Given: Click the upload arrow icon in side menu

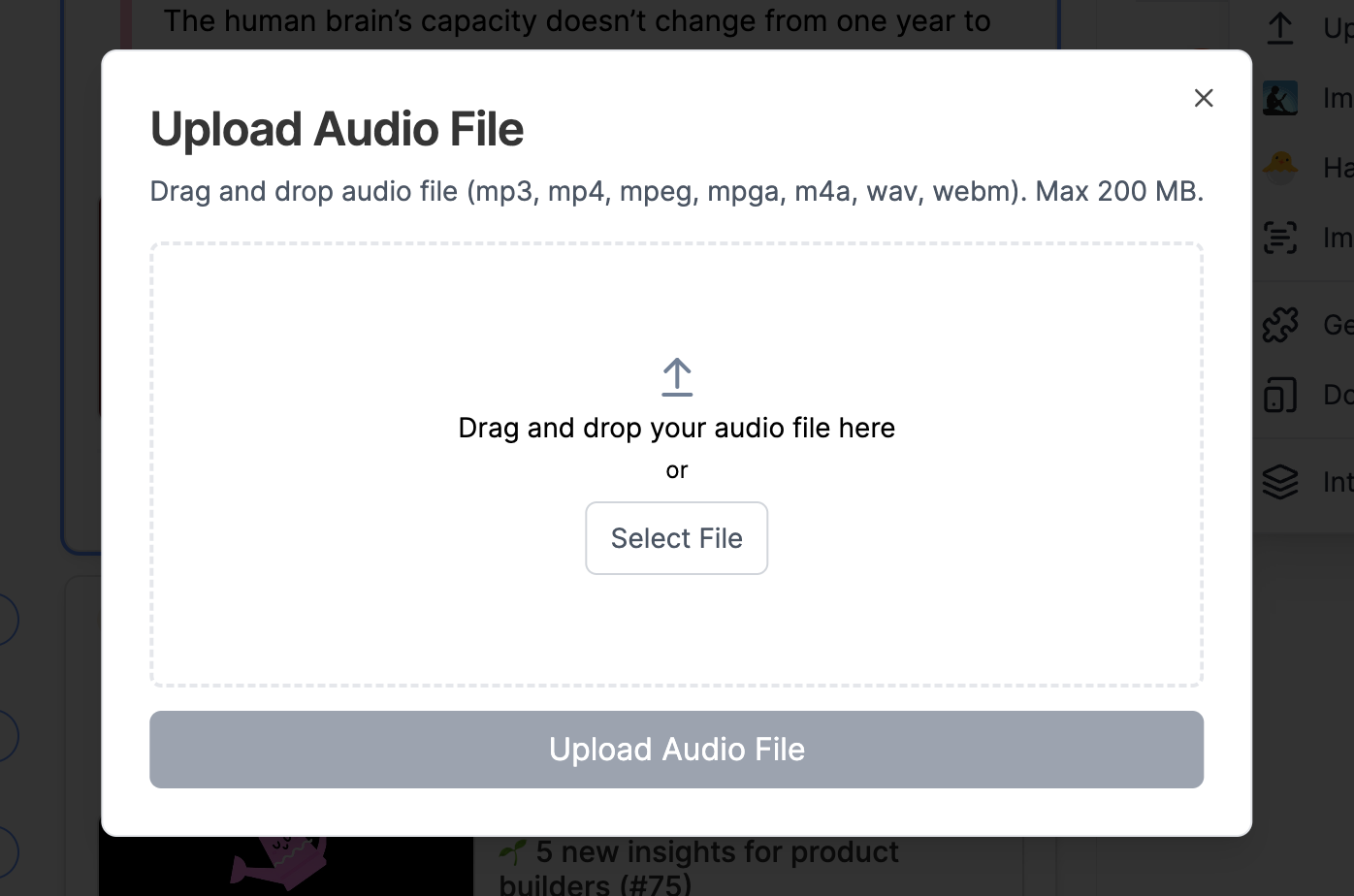Looking at the screenshot, I should [1280, 28].
